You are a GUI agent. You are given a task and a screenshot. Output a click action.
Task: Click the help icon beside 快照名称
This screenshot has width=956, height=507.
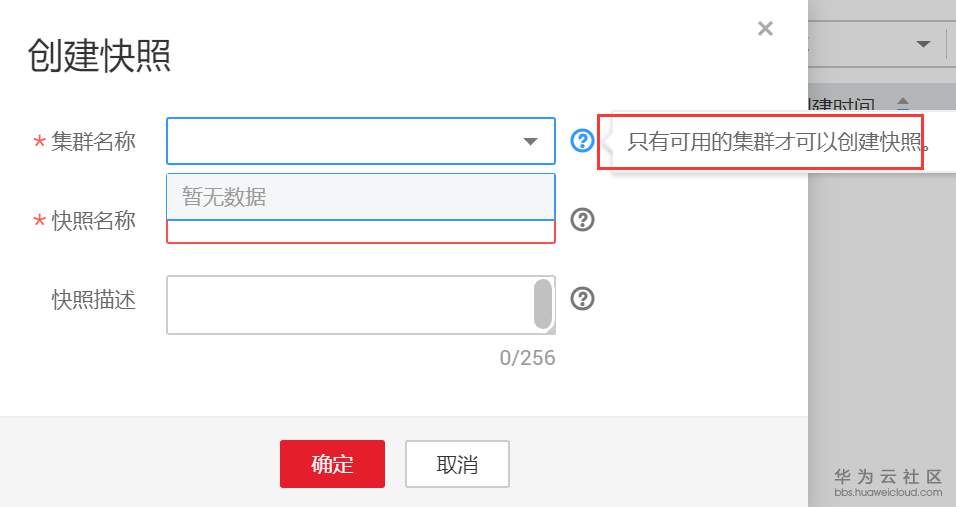[x=582, y=220]
